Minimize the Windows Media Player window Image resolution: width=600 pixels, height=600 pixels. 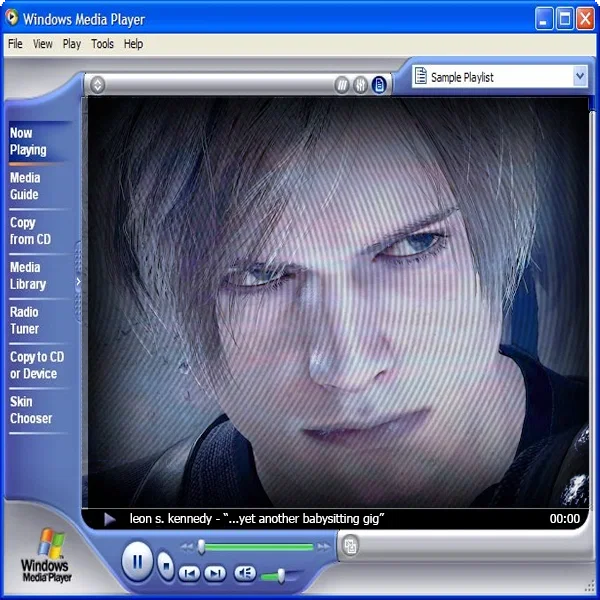[x=544, y=18]
